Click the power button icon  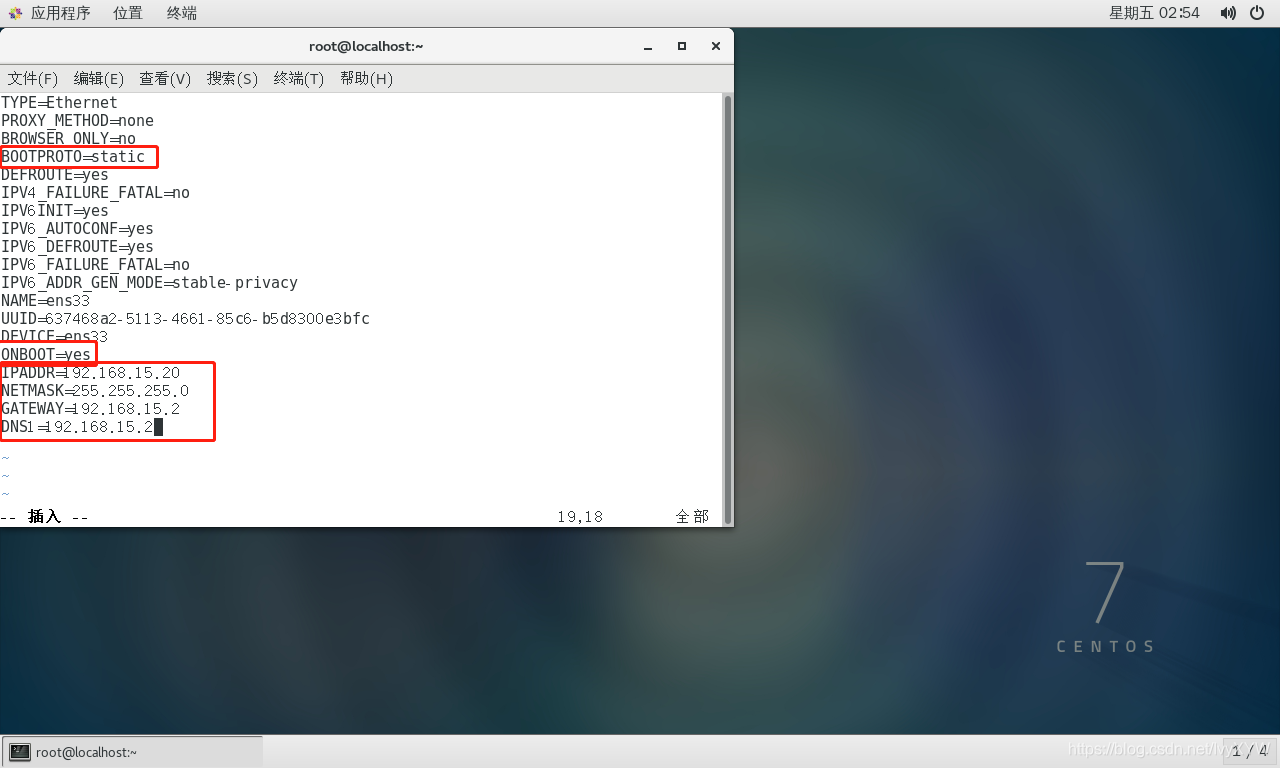1258,13
